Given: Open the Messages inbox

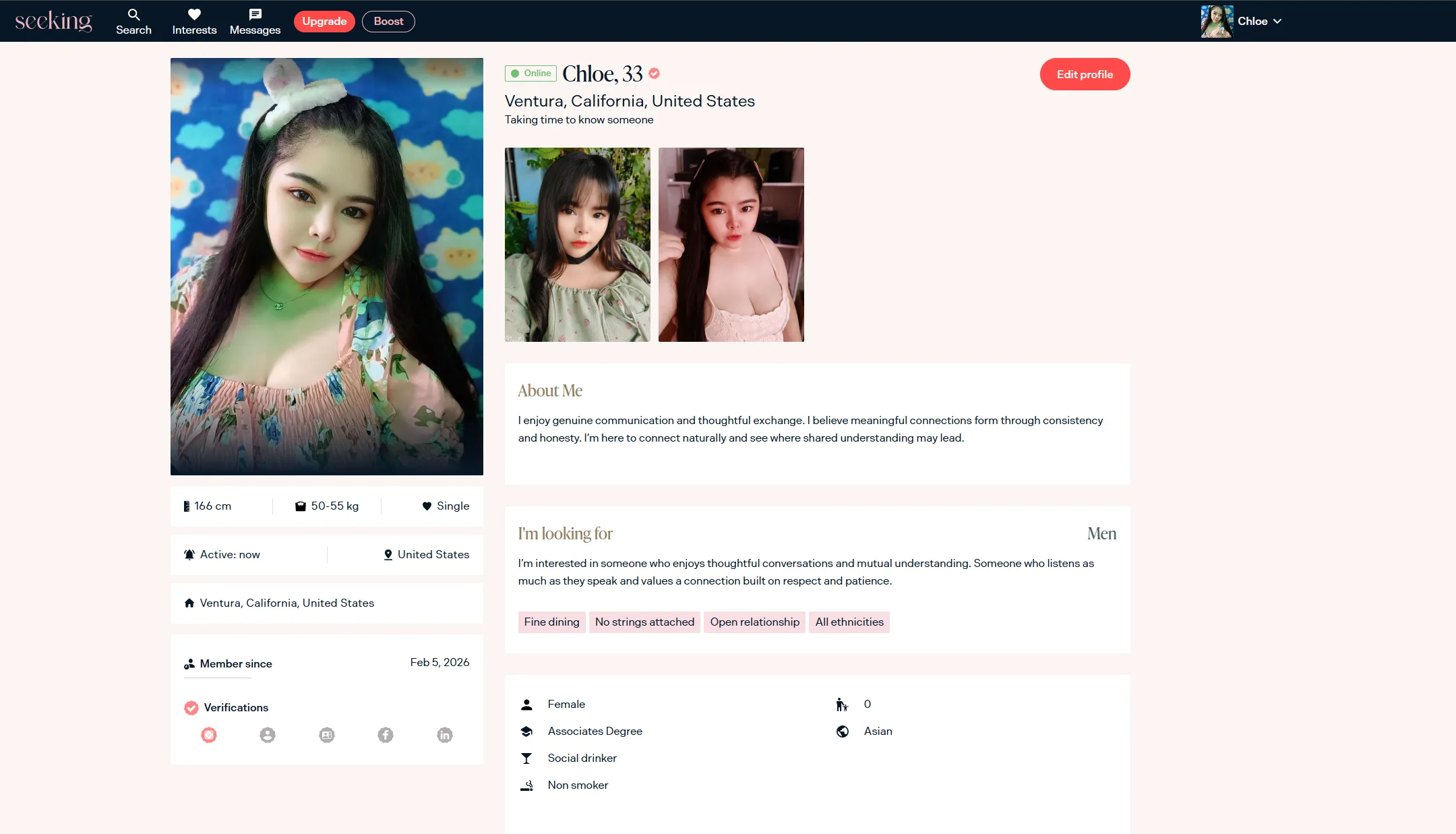Looking at the screenshot, I should point(255,22).
